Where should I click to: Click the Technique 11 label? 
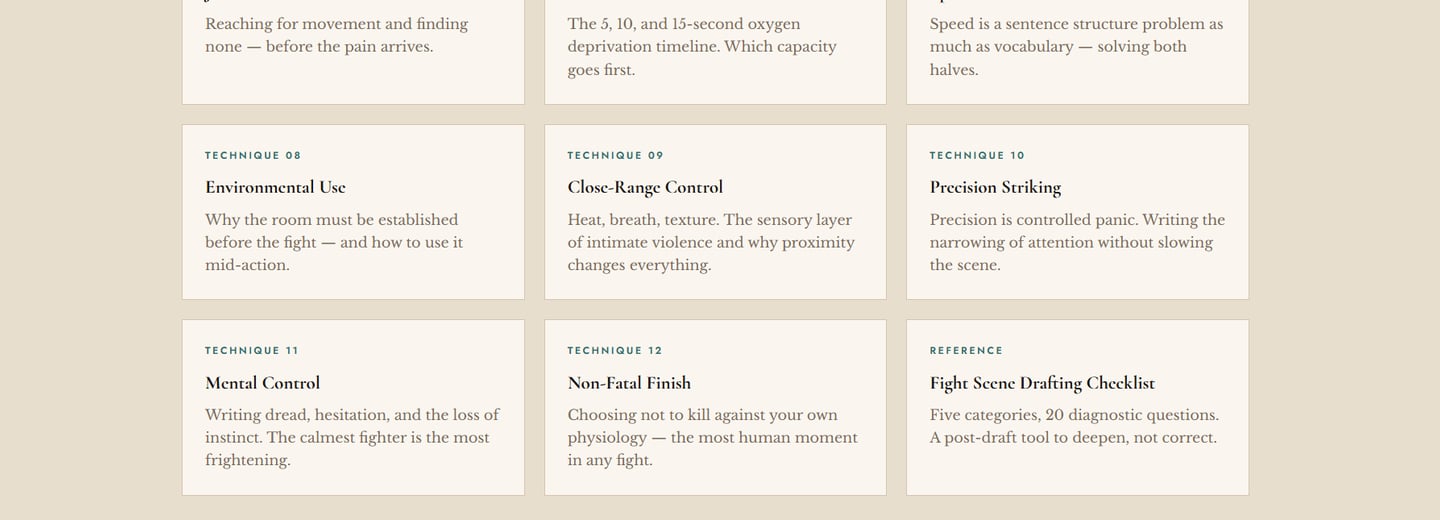252,350
